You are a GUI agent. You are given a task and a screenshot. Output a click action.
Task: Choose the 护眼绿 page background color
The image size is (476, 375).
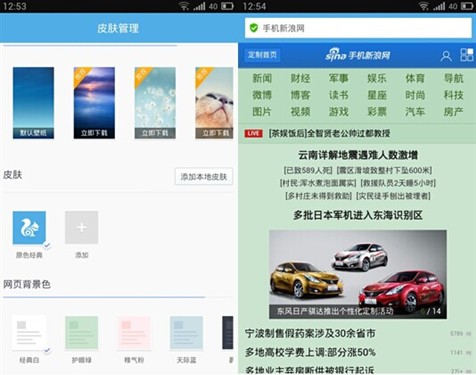(x=82, y=333)
